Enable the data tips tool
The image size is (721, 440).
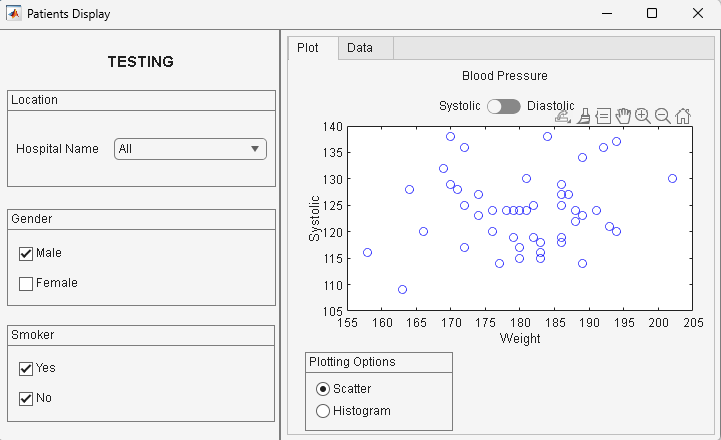(x=603, y=115)
